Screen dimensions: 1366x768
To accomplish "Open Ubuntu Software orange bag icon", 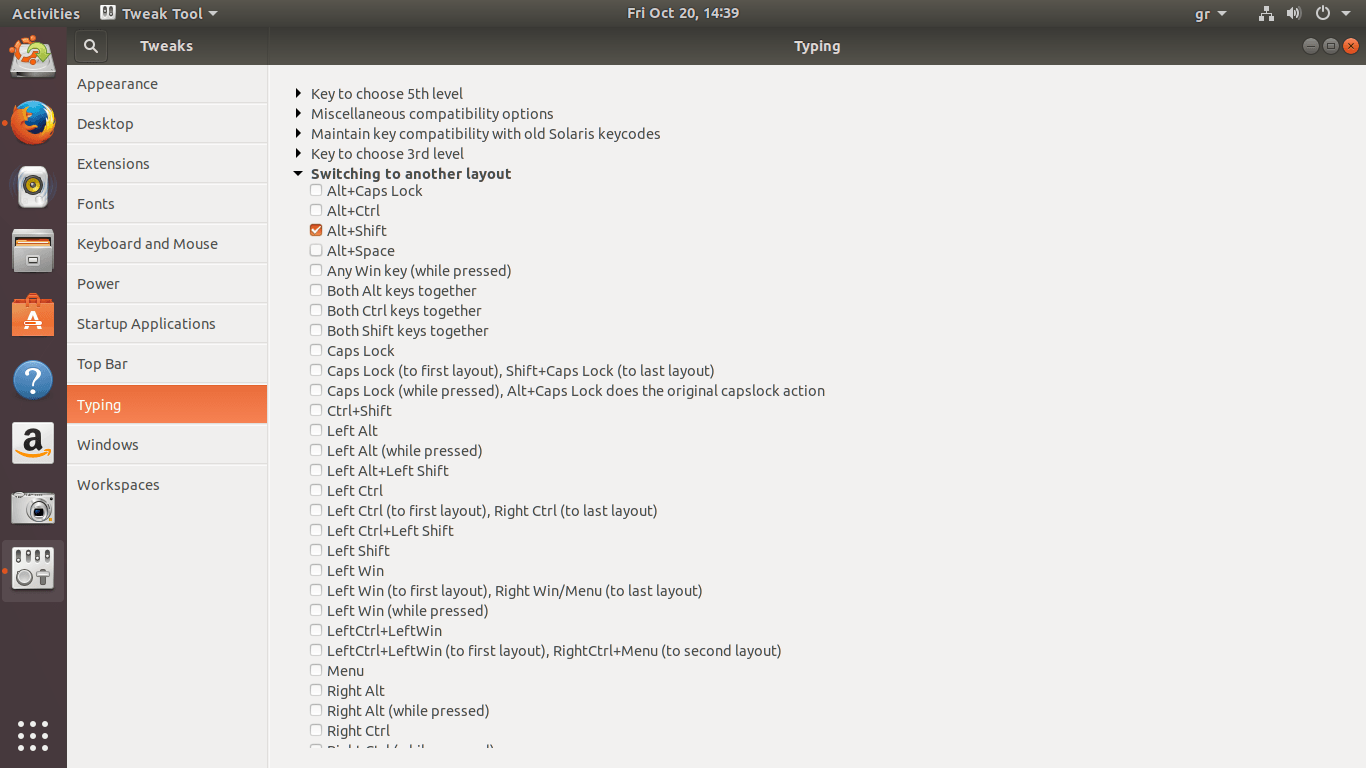I will pos(33,315).
